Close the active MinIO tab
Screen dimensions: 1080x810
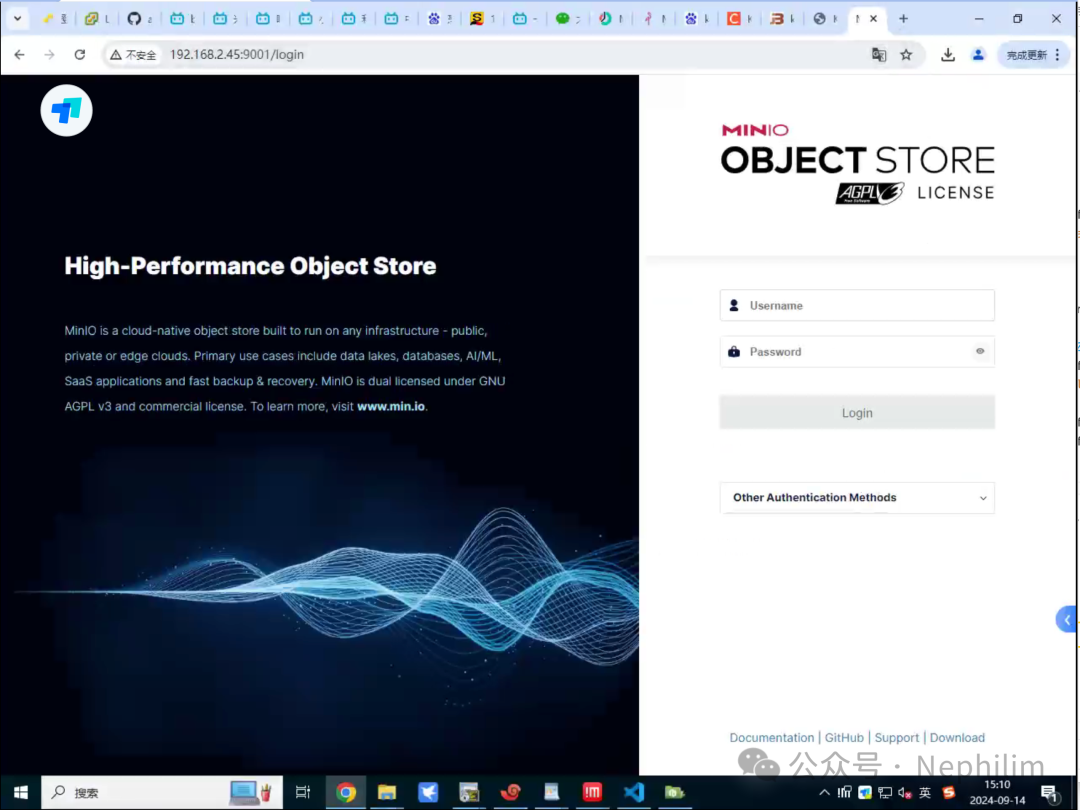[x=873, y=19]
